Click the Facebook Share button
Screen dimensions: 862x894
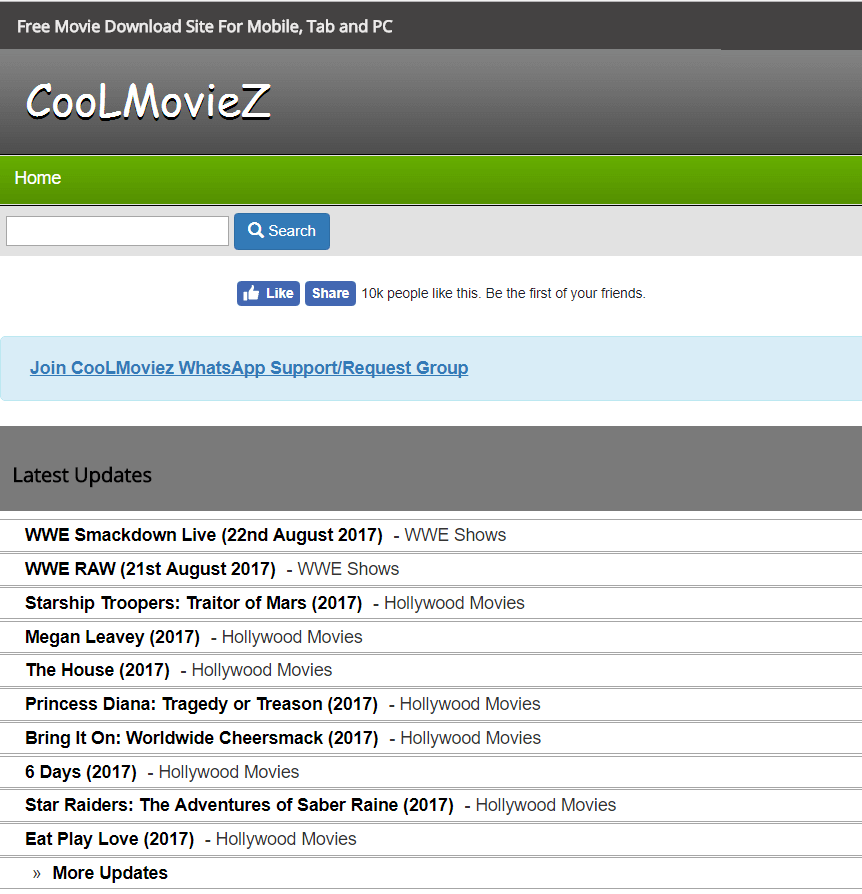pyautogui.click(x=330, y=293)
